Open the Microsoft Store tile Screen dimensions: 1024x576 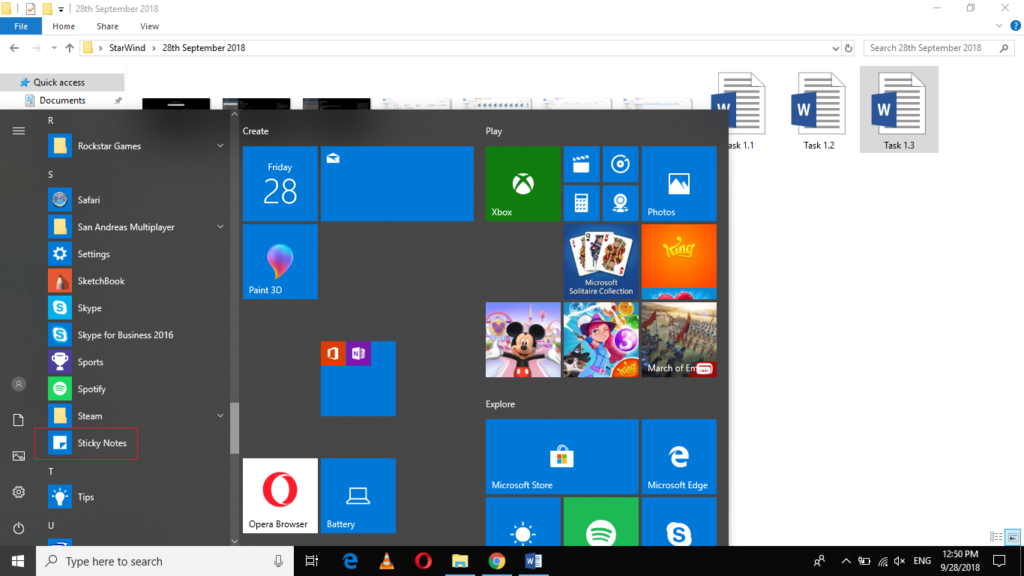coord(561,456)
